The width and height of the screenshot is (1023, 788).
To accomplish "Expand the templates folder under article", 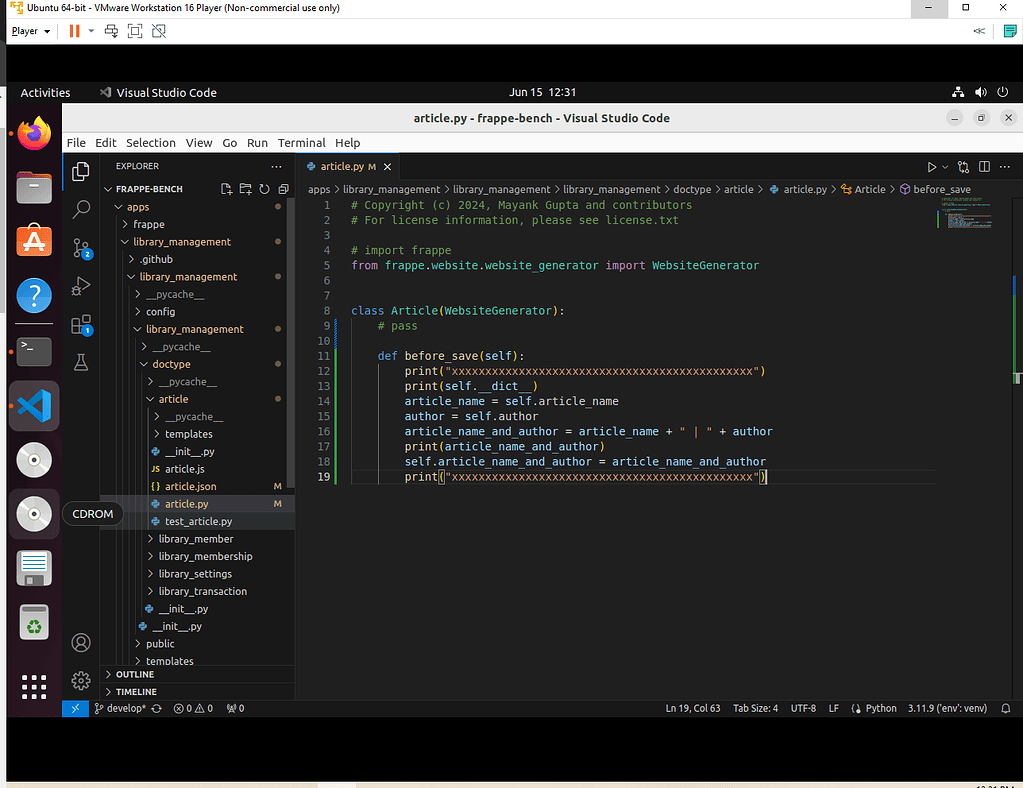I will 189,434.
